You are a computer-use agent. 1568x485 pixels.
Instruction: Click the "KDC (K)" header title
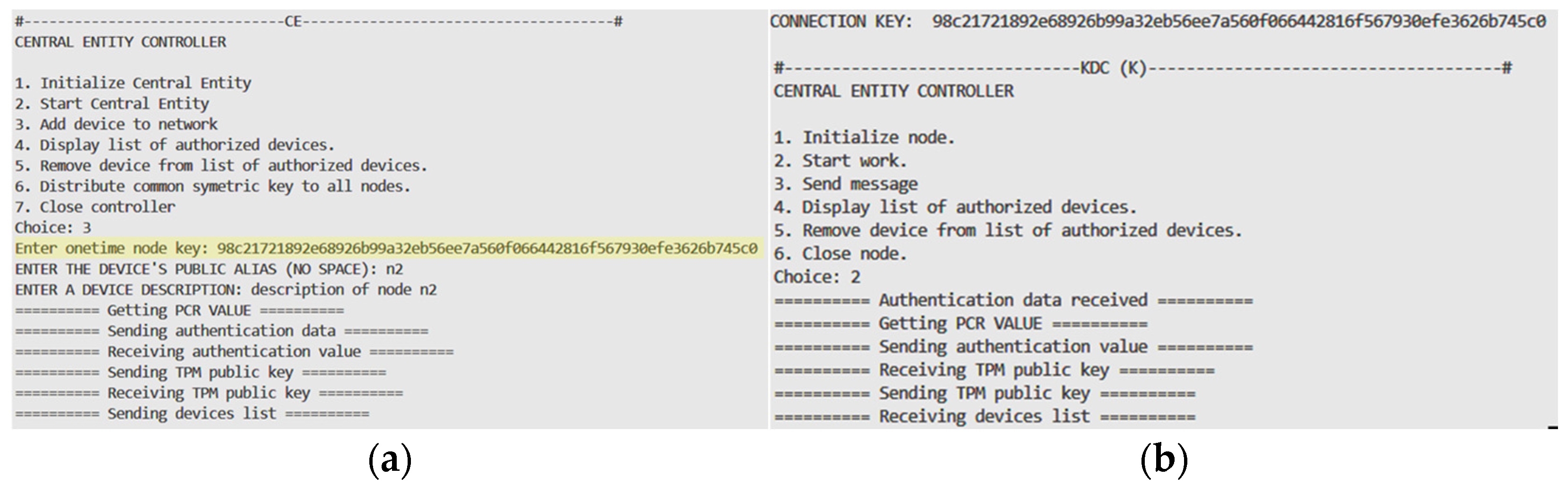tap(1113, 68)
